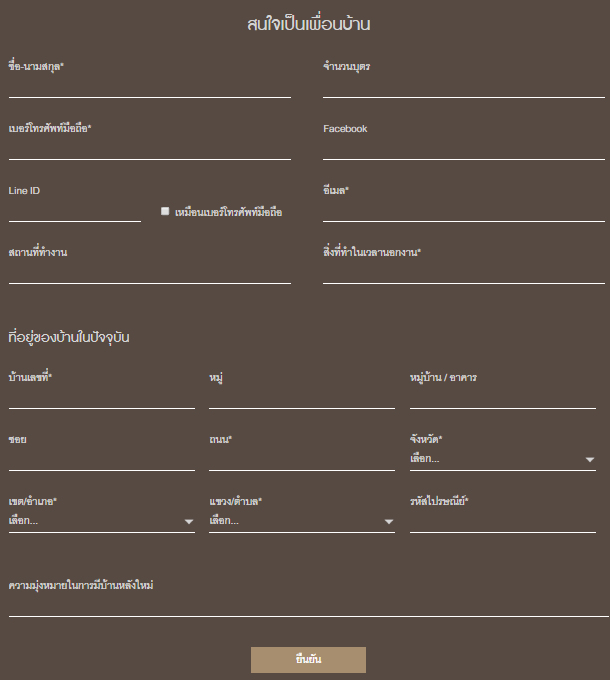Focus the จำนวนบุตร text field
The height and width of the screenshot is (680, 610).
pos(463,87)
